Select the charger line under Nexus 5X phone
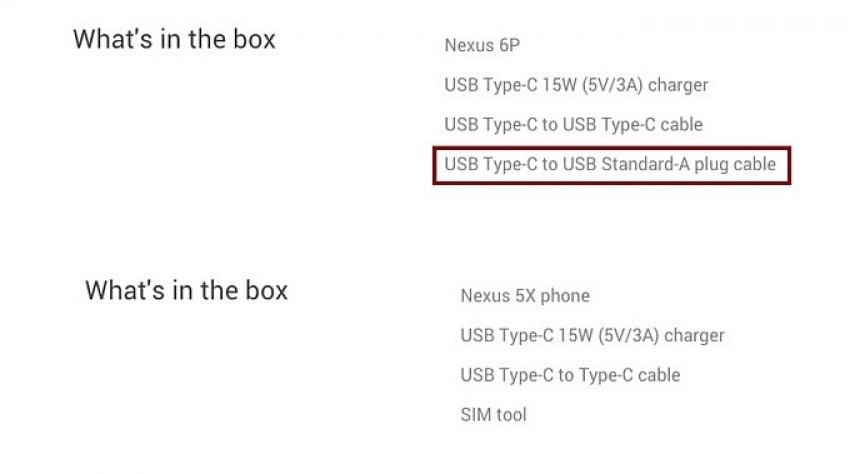 [x=593, y=336]
